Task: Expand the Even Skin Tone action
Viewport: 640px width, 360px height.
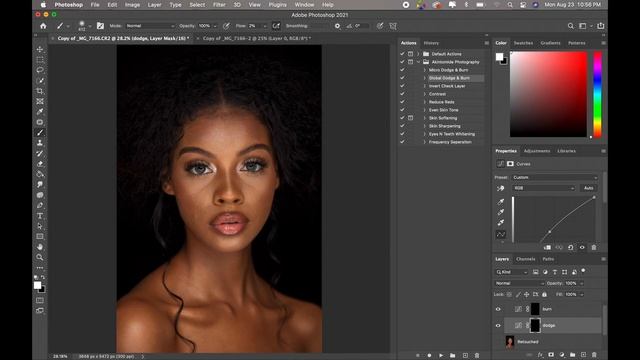Action: coord(424,110)
